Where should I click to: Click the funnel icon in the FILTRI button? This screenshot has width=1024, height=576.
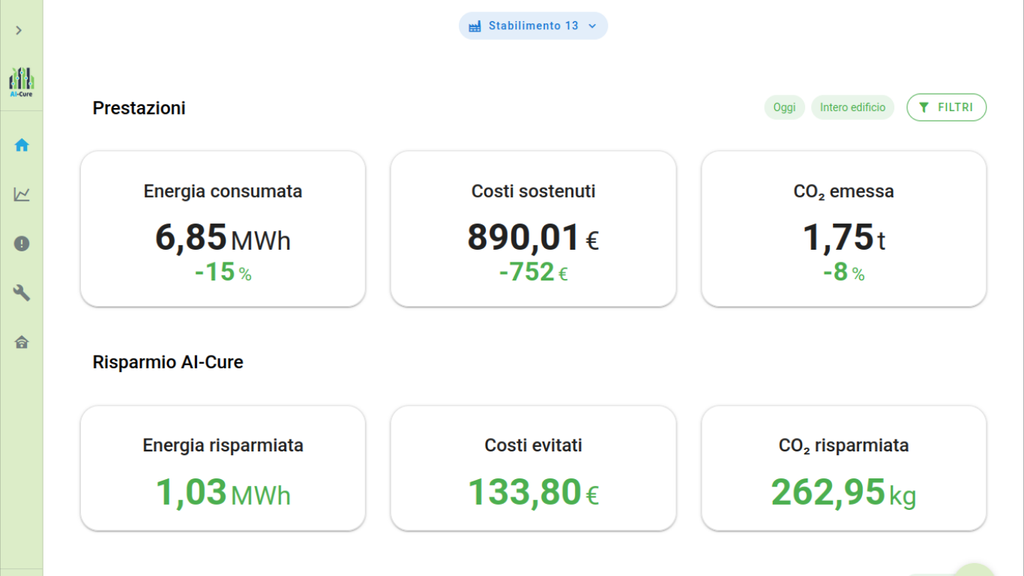pyautogui.click(x=924, y=107)
